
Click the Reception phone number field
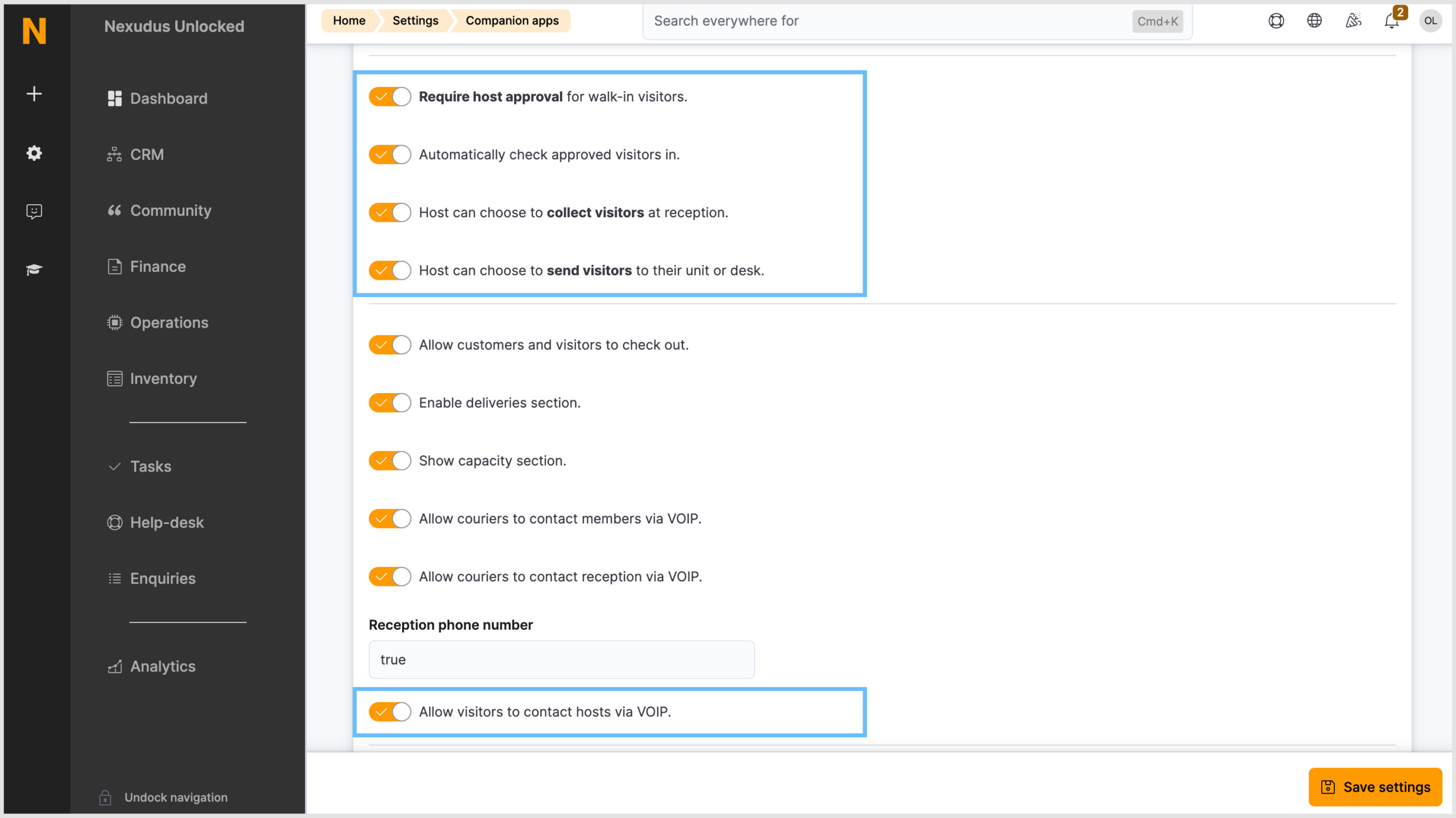point(561,659)
